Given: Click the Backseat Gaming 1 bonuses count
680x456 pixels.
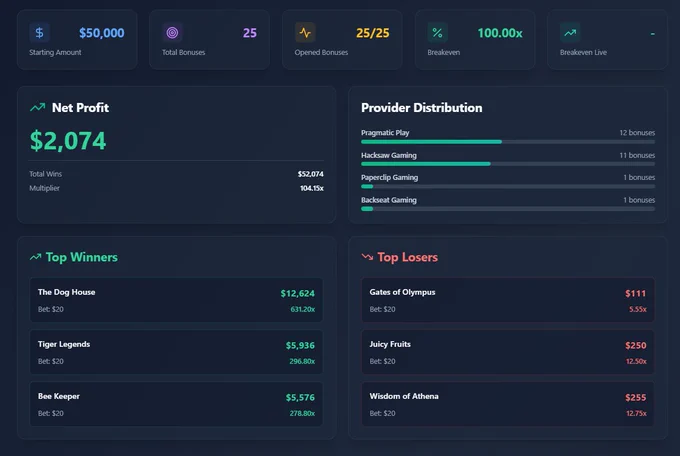Looking at the screenshot, I should [639, 200].
